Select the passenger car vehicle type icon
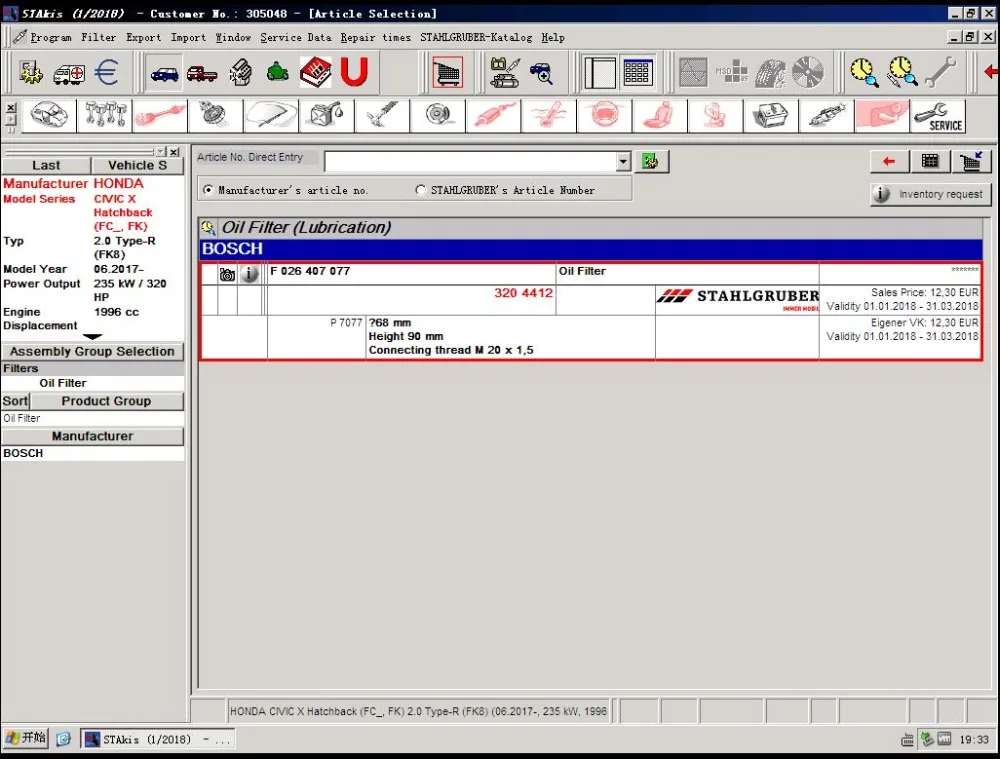 point(164,73)
